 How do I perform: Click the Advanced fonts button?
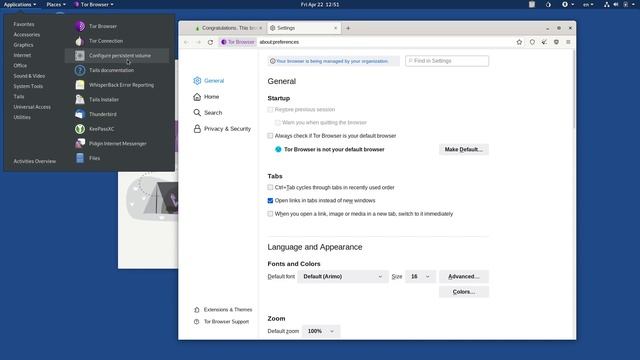click(464, 277)
